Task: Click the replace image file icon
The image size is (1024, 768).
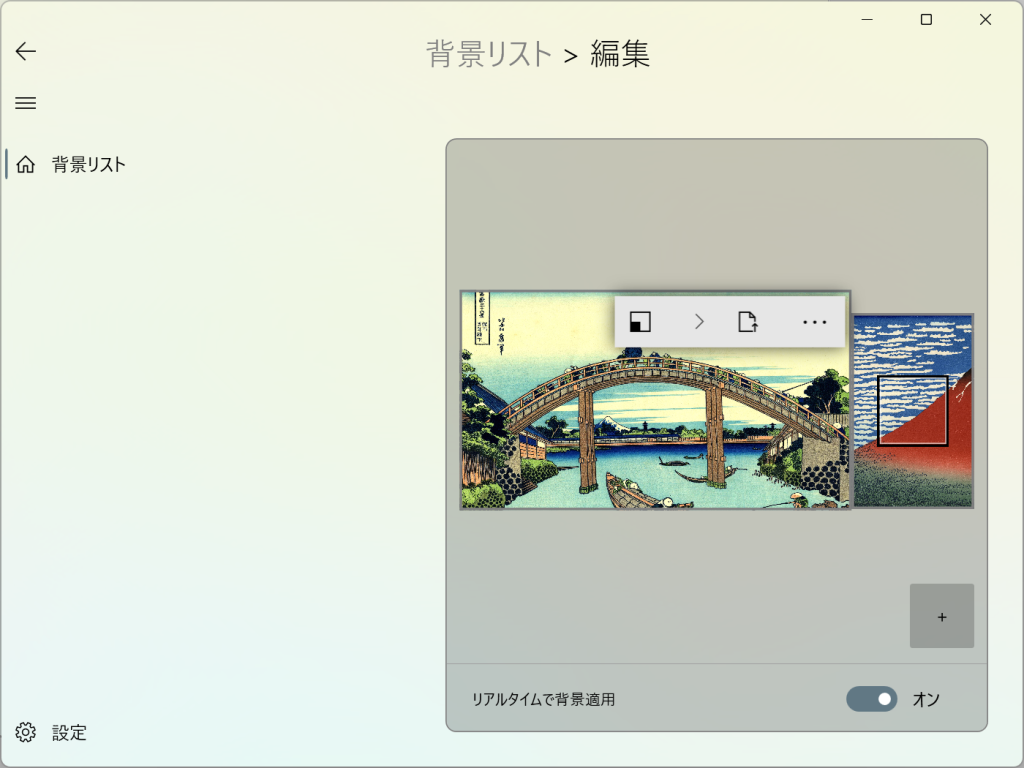Action: [x=748, y=321]
